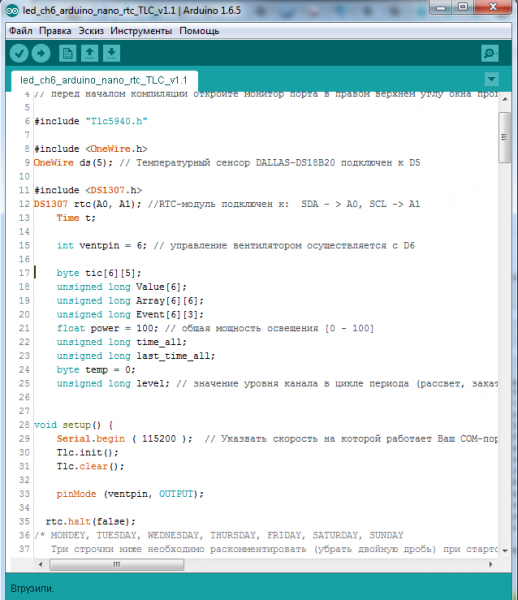Click the vertical scrollbar thumb
518x600 pixels.
[x=504, y=137]
